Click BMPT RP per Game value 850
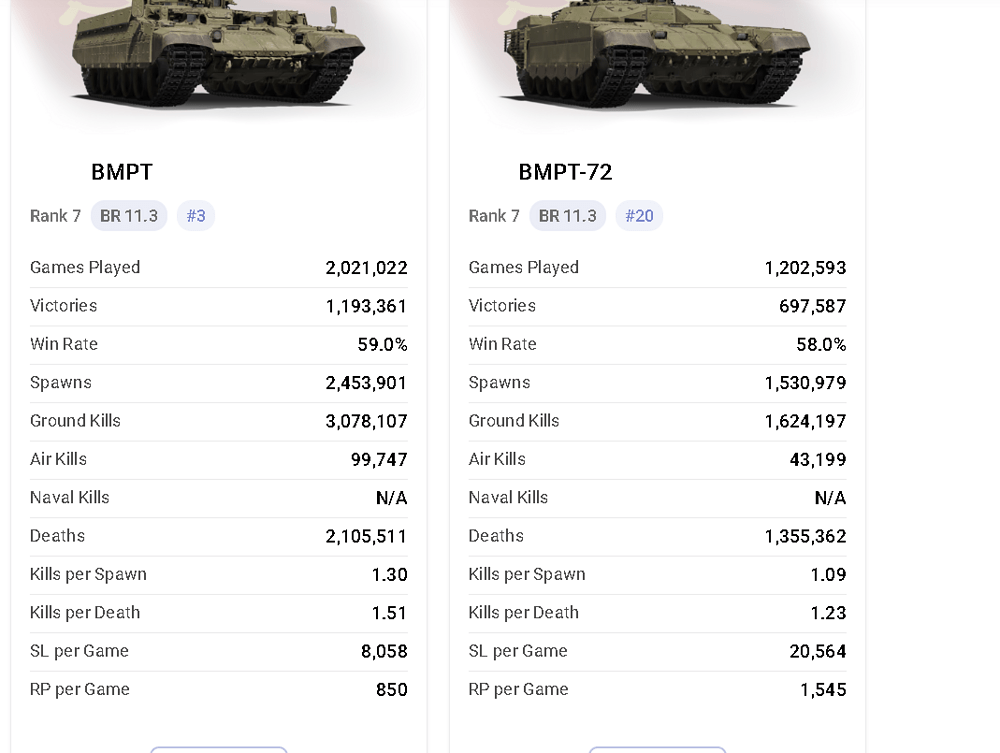The width and height of the screenshot is (1000, 753). click(391, 690)
